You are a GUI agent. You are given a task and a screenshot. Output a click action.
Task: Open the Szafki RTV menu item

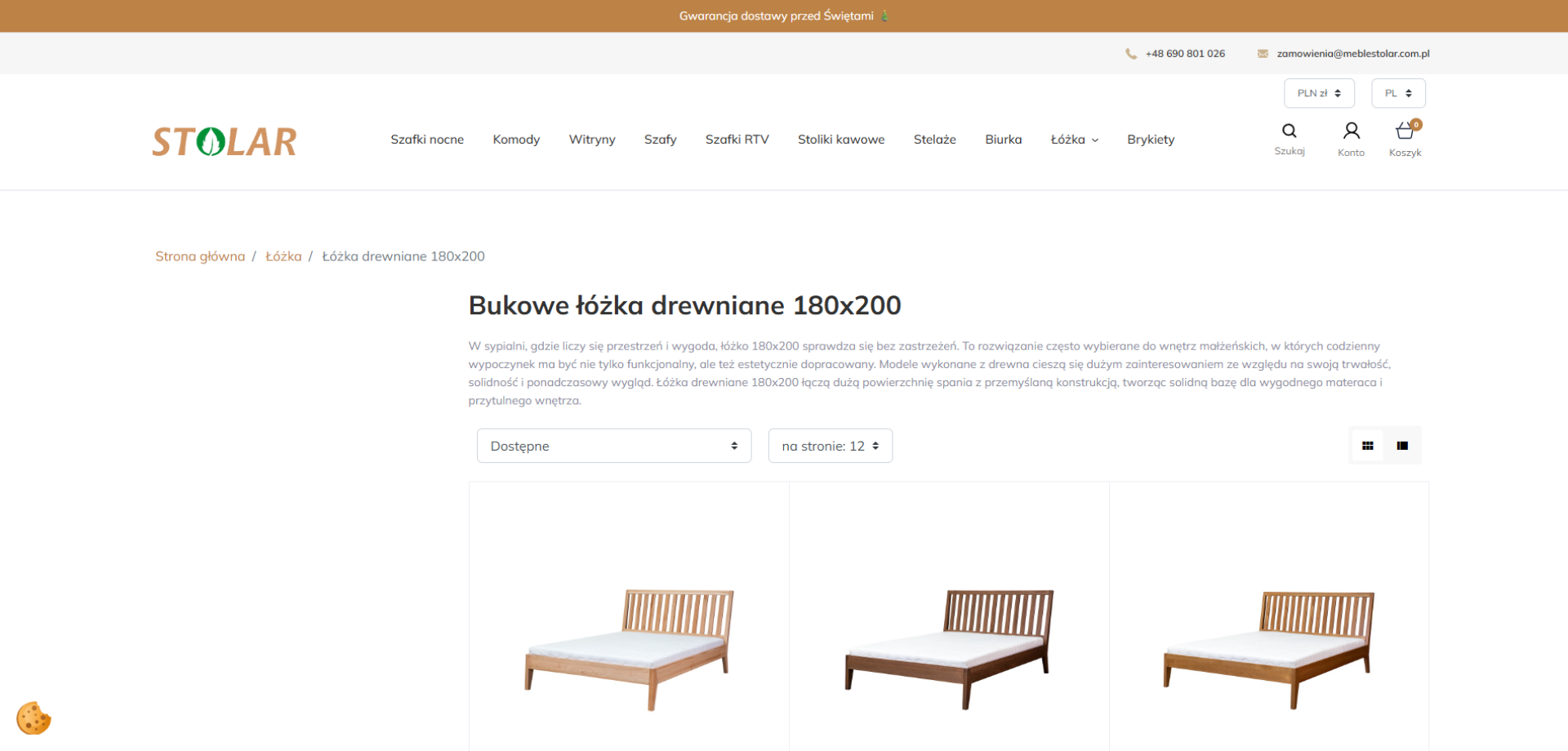pyautogui.click(x=737, y=139)
